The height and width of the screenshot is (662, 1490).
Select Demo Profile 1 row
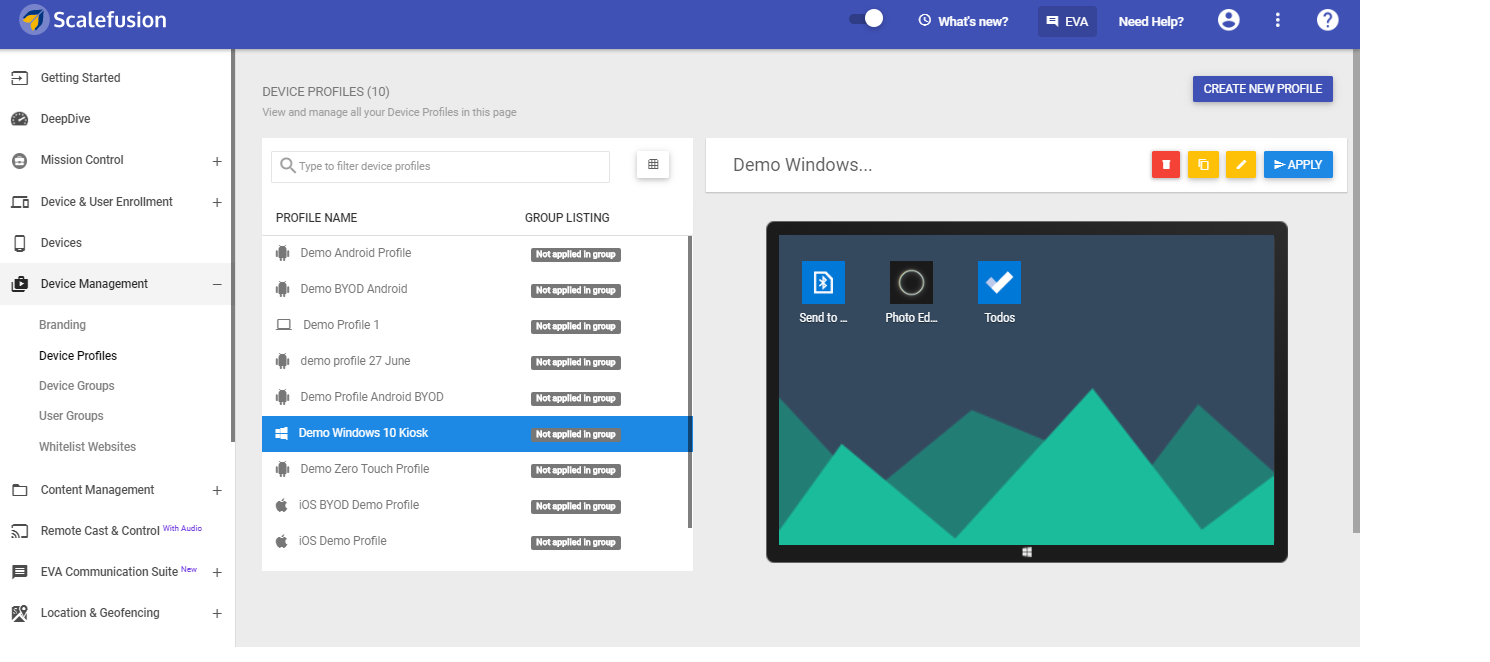(475, 326)
